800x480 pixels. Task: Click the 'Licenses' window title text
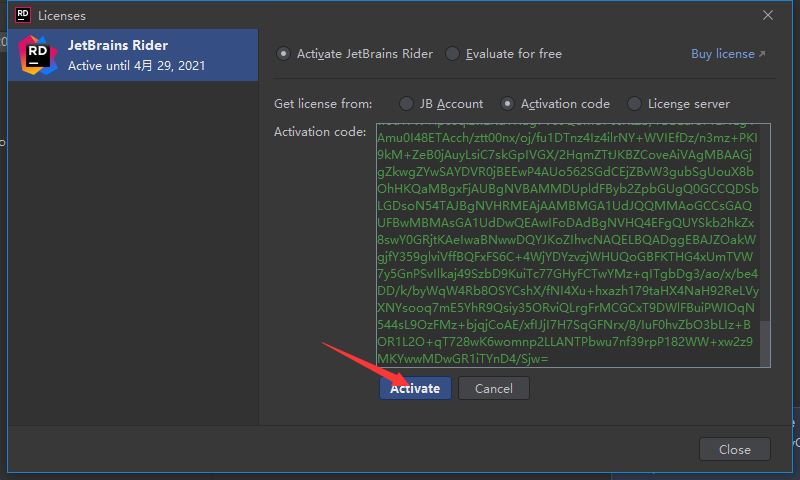coord(62,16)
